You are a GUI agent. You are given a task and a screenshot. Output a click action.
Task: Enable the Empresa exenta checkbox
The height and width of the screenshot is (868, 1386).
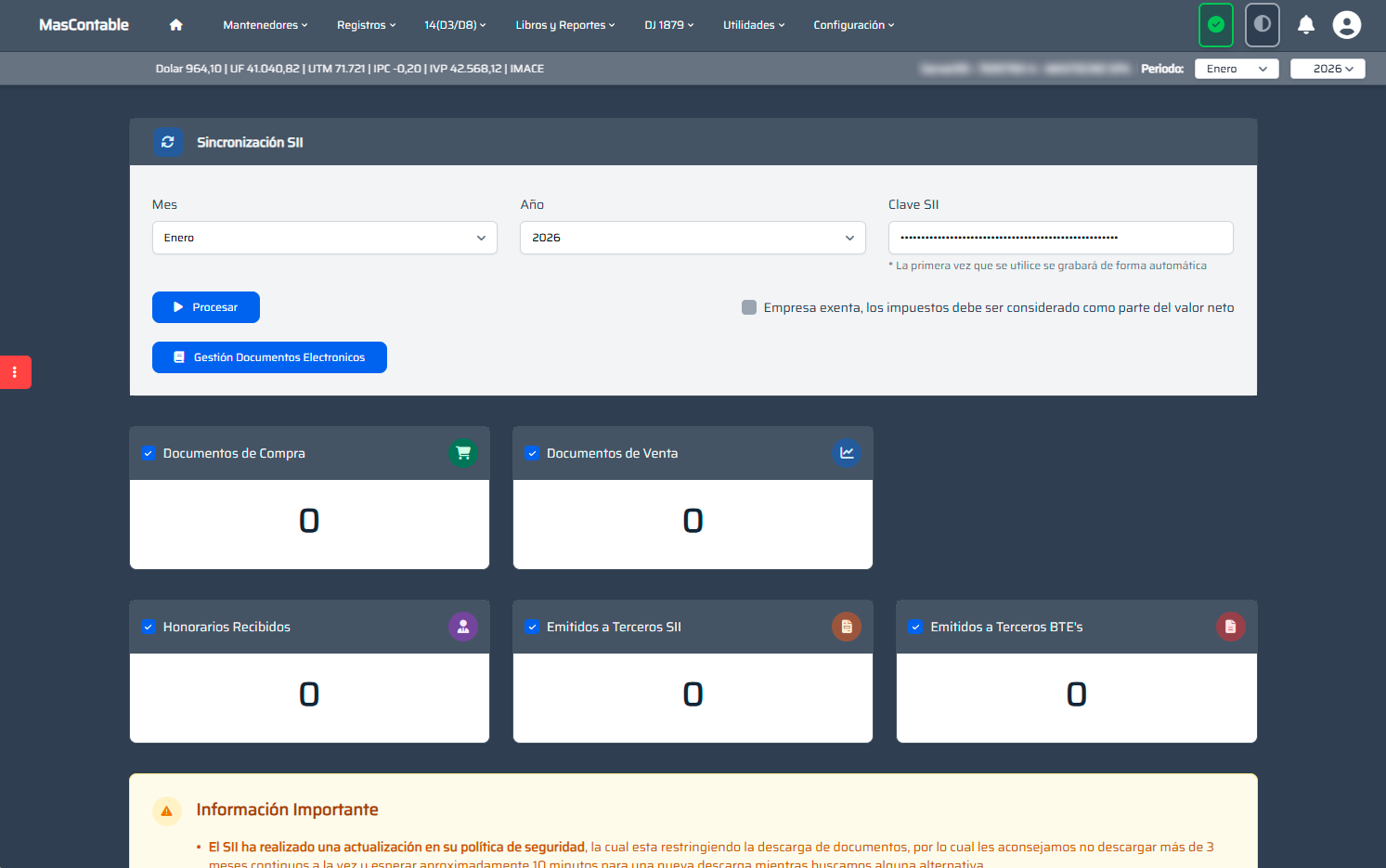click(x=749, y=307)
